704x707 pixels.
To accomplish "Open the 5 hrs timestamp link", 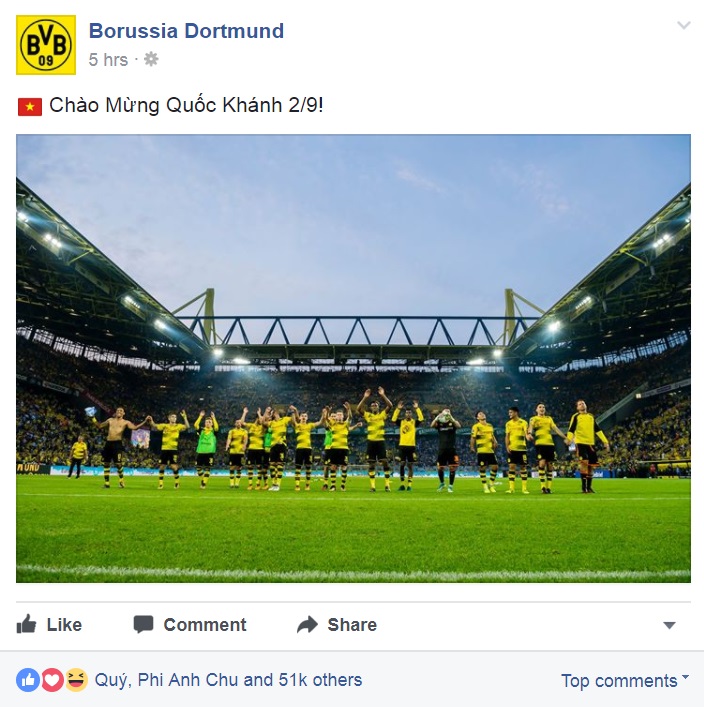I will (108, 60).
